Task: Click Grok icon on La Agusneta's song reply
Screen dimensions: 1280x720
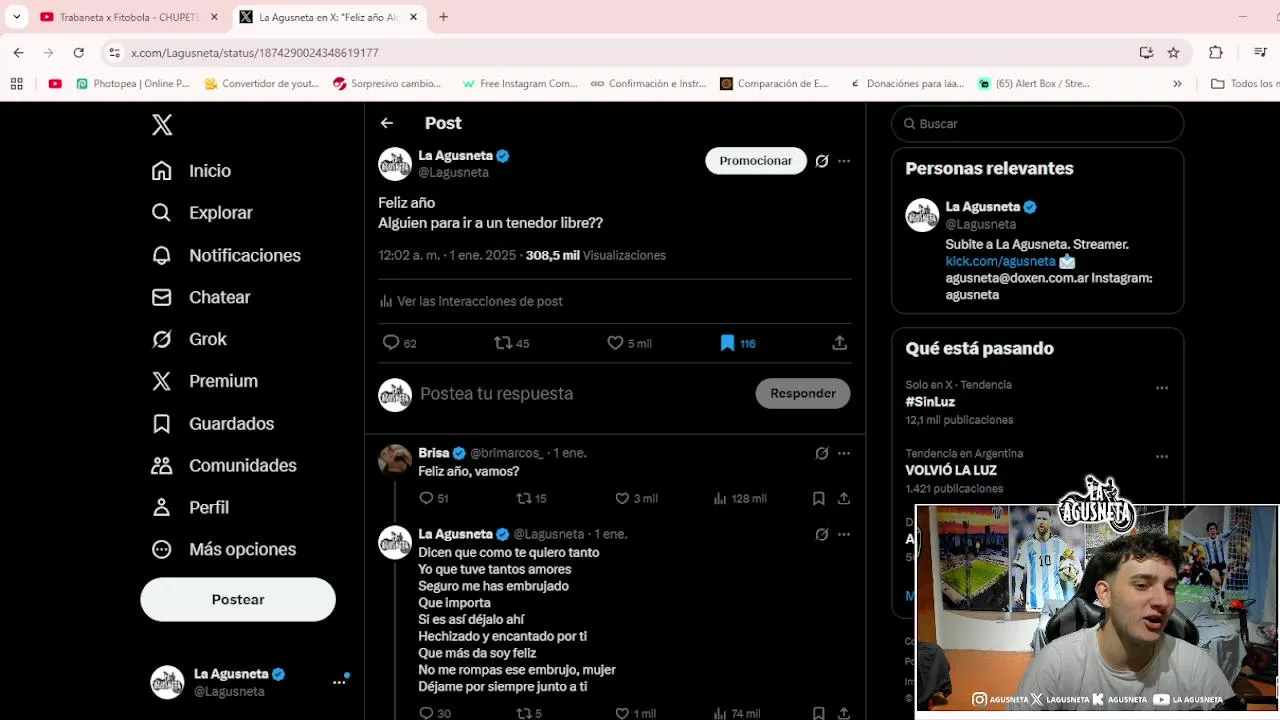Action: 822,534
